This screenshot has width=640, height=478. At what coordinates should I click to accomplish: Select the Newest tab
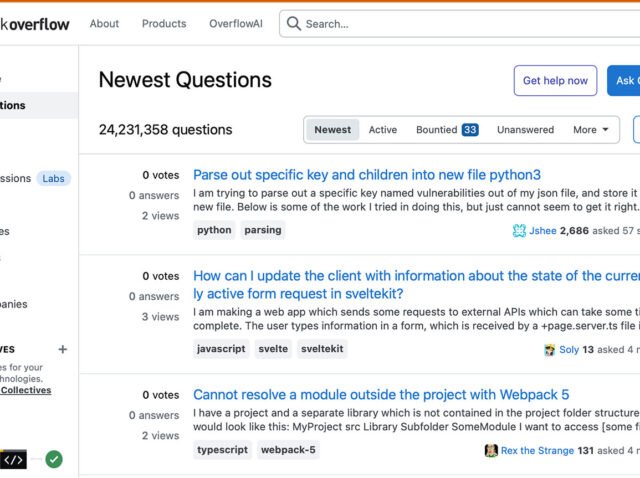(333, 130)
